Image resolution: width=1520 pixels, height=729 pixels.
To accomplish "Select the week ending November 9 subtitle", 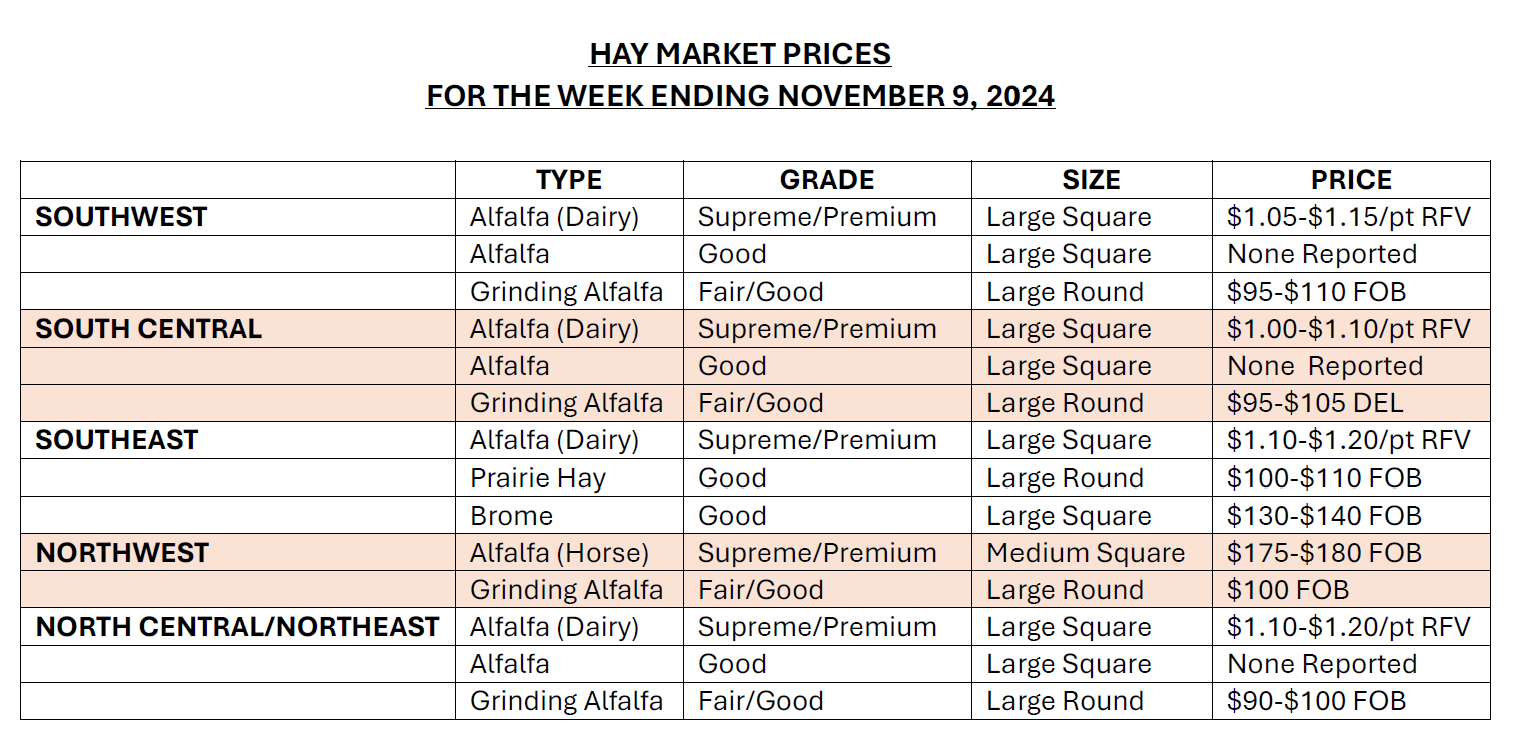I will coord(740,96).
